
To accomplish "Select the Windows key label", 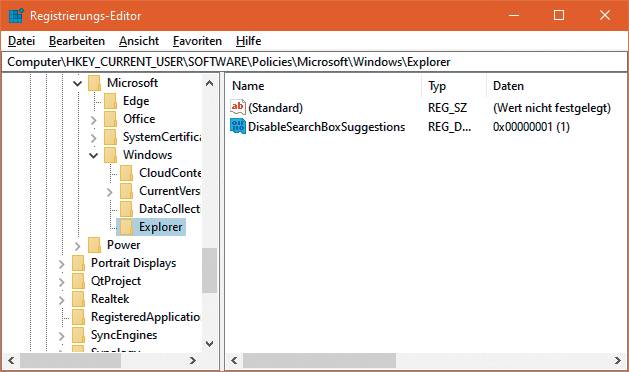I will coord(148,155).
